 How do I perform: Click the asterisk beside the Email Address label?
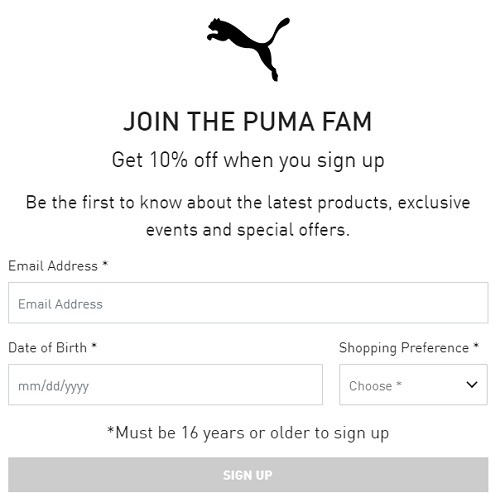click(105, 264)
